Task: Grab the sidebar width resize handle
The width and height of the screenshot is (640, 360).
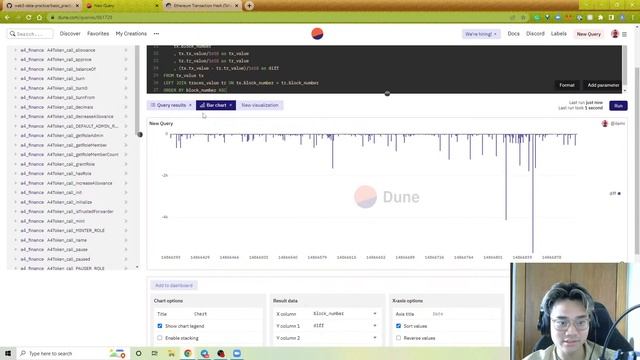Action: point(140,134)
